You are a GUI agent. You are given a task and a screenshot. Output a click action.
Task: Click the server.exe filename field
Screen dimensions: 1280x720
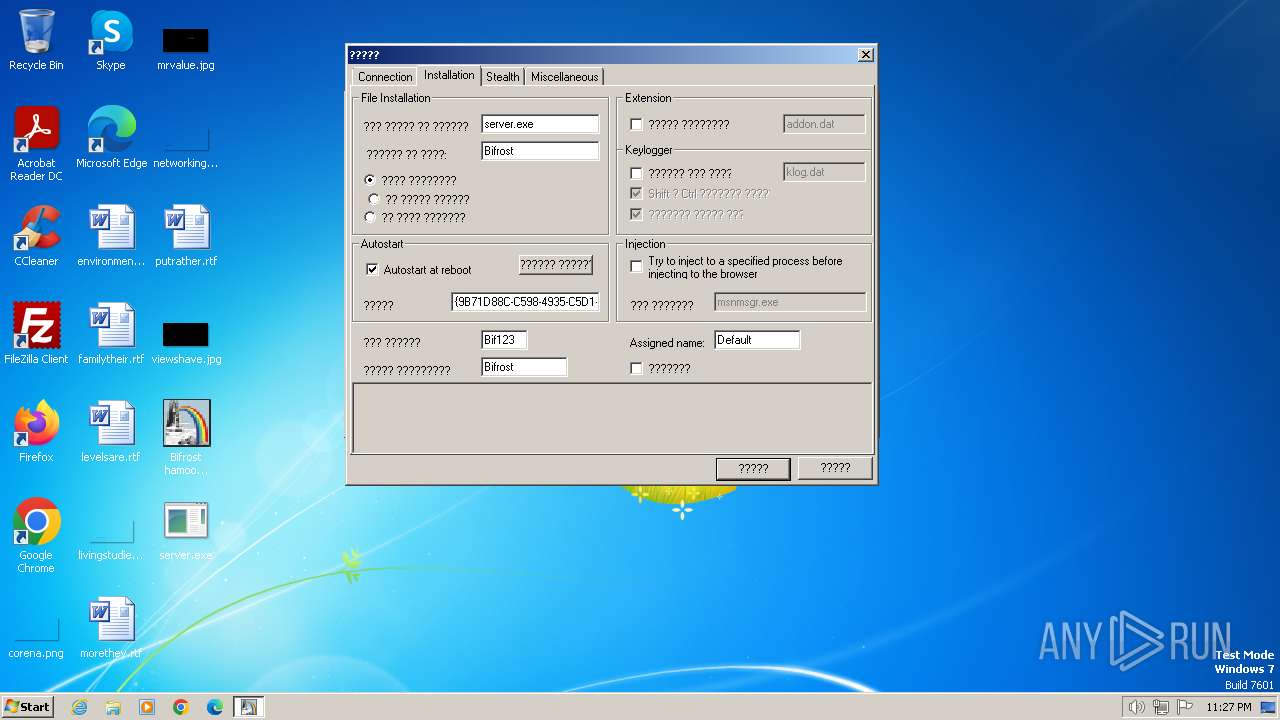tap(540, 124)
